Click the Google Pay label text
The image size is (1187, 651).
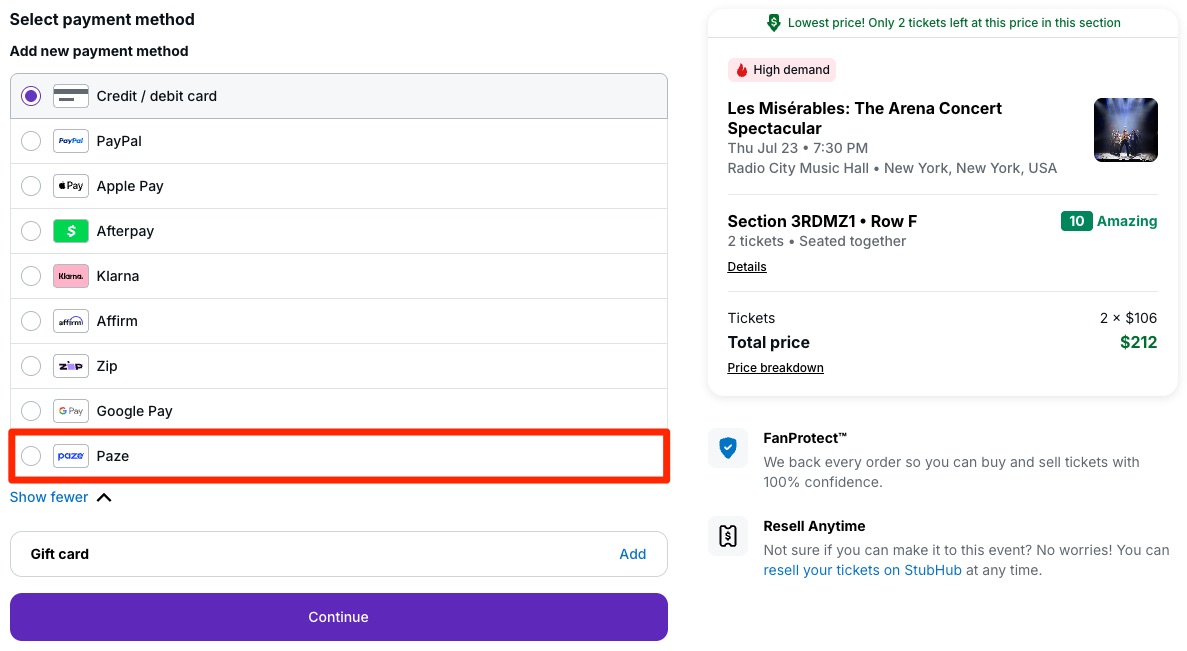134,411
